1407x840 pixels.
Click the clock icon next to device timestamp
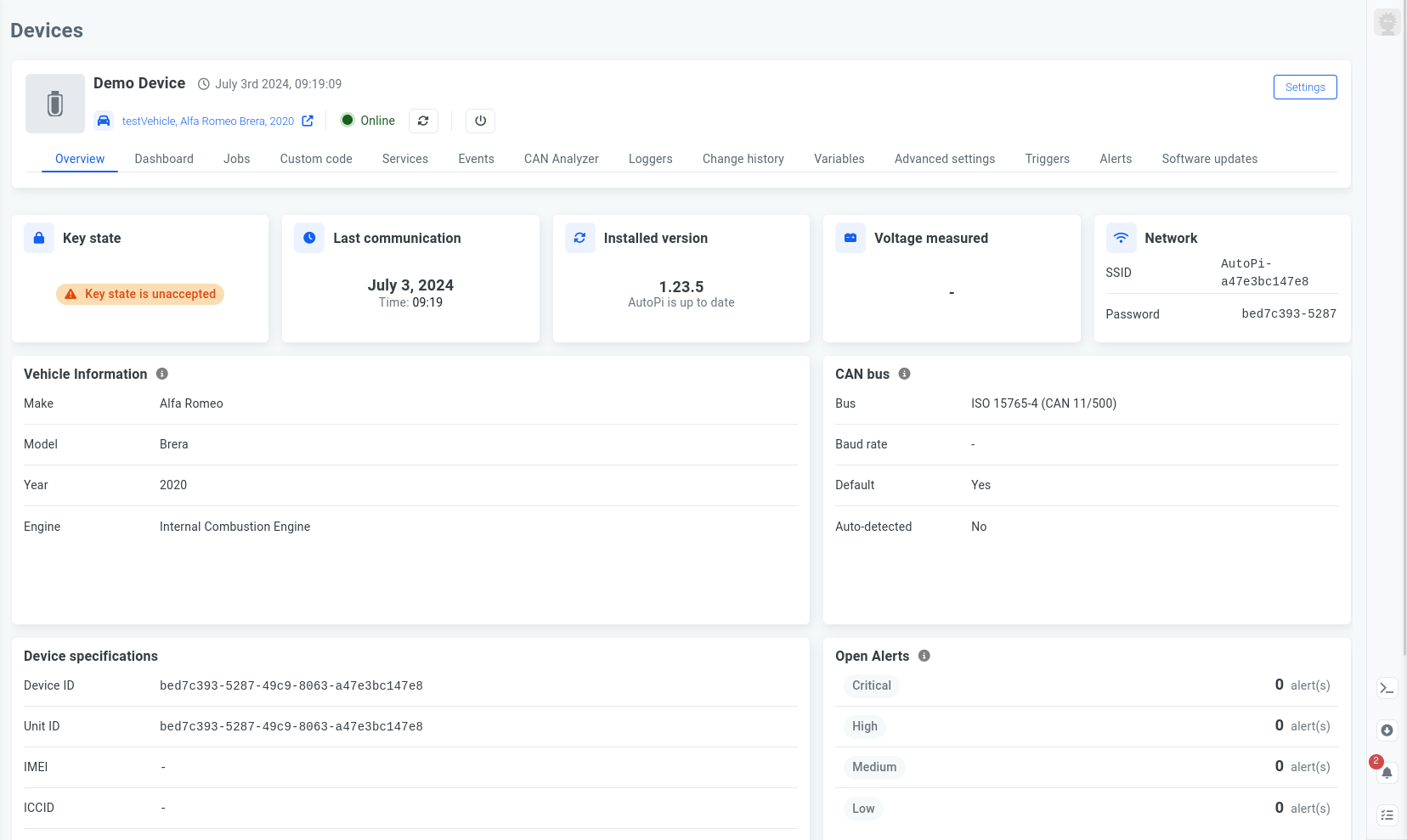tap(204, 84)
